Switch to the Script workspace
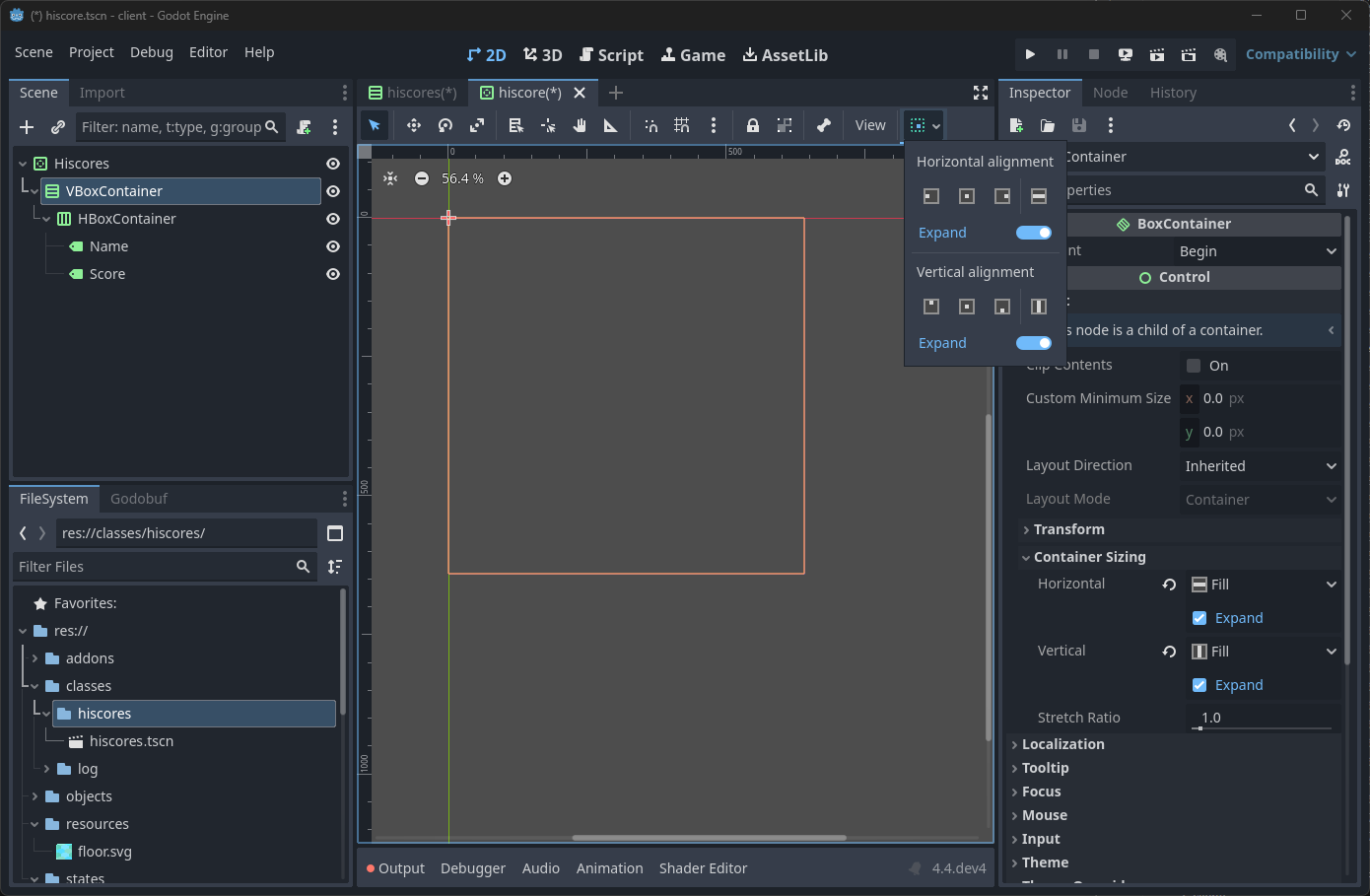Screen dimensions: 1370x896 [612, 55]
